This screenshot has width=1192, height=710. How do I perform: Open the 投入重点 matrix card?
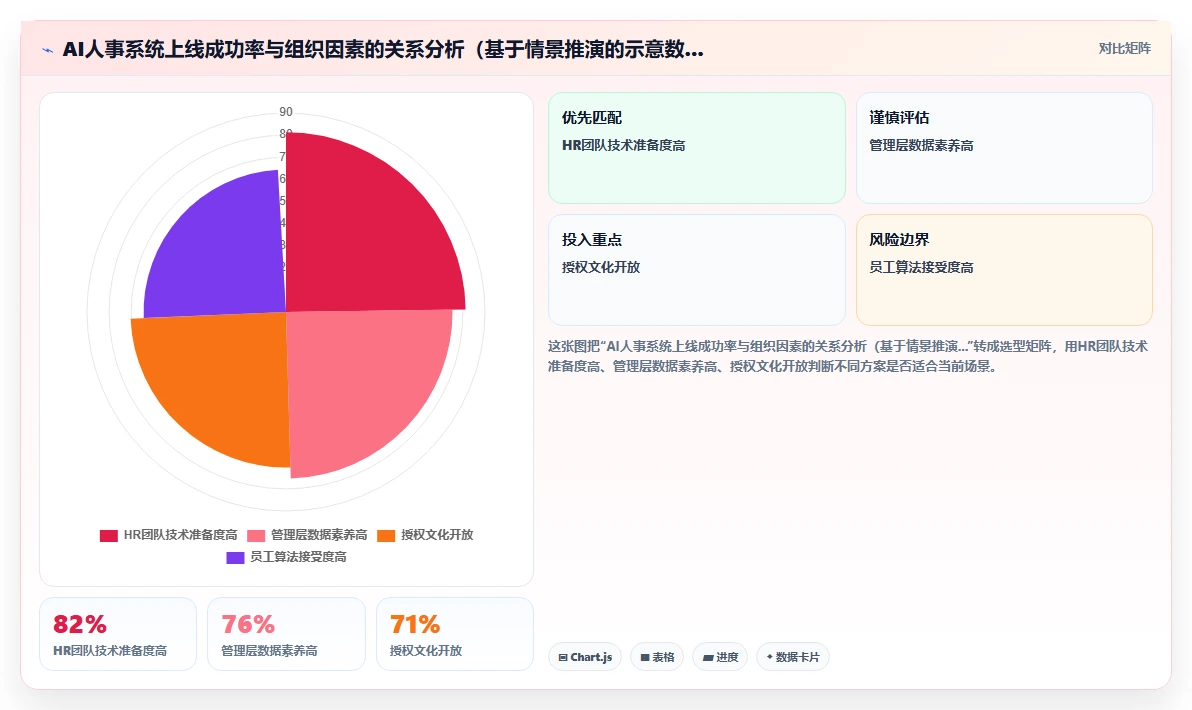696,270
